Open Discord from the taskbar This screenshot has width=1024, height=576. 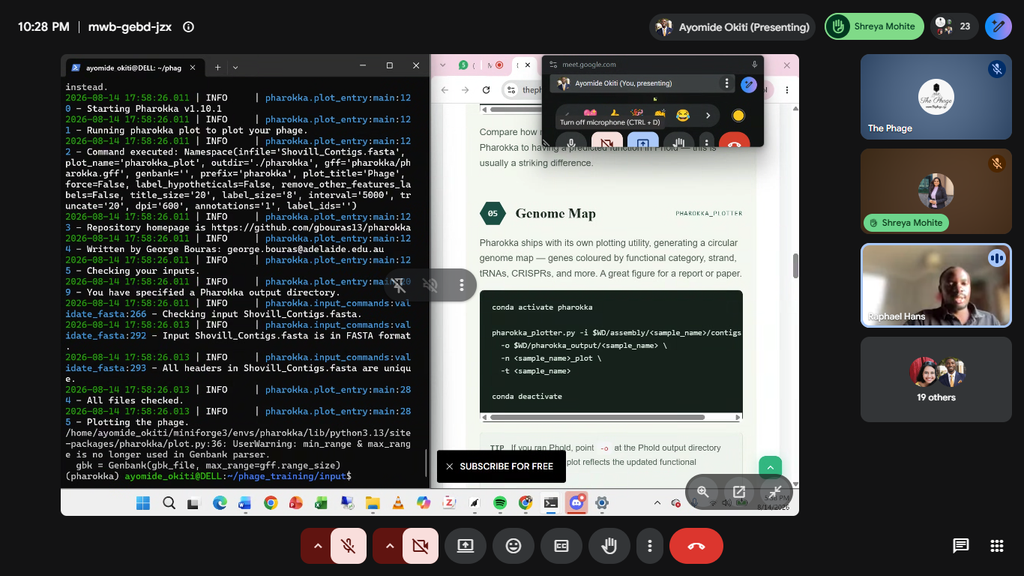click(576, 502)
